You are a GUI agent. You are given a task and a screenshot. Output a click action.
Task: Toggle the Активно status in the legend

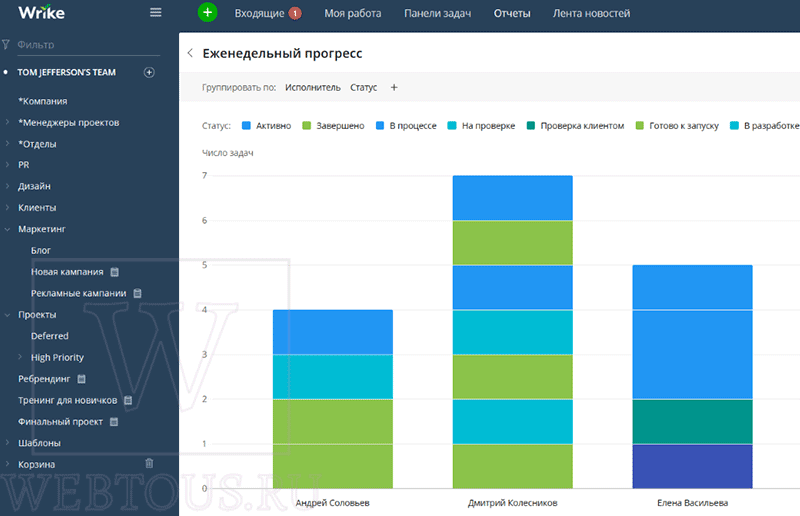[267, 126]
